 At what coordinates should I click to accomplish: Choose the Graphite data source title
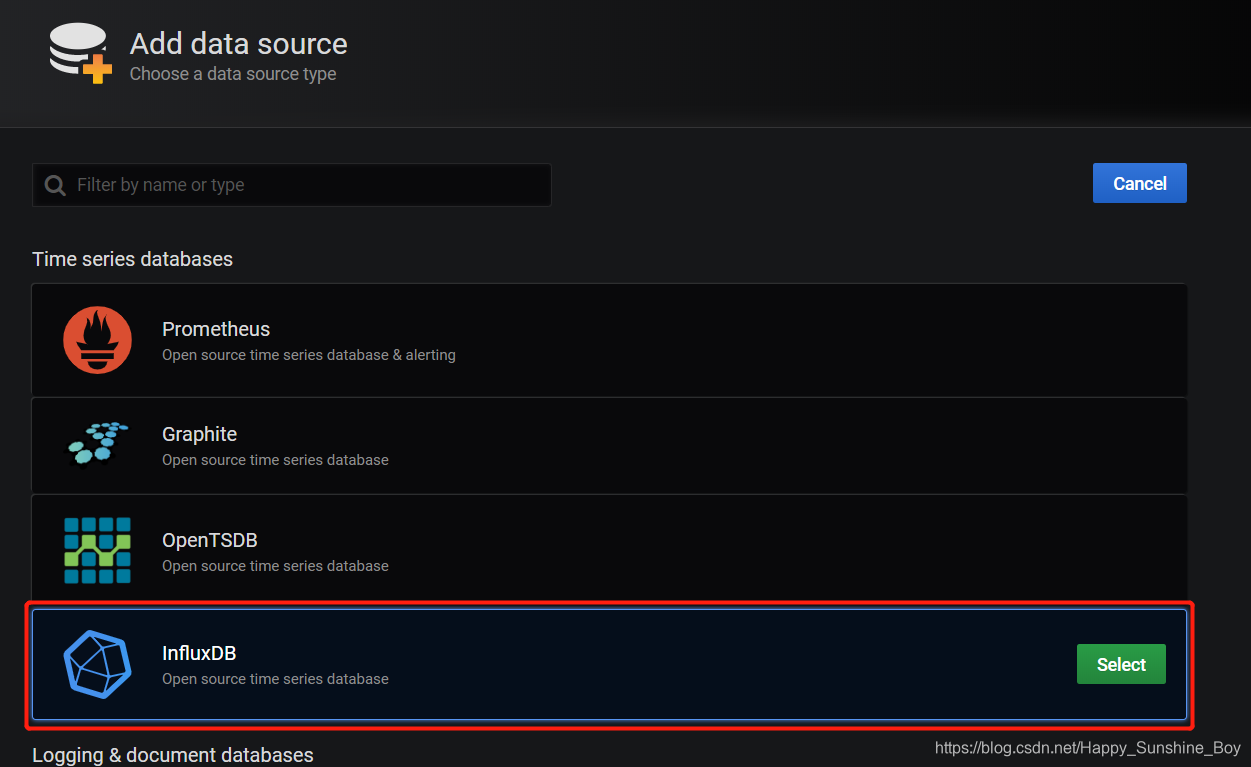200,434
